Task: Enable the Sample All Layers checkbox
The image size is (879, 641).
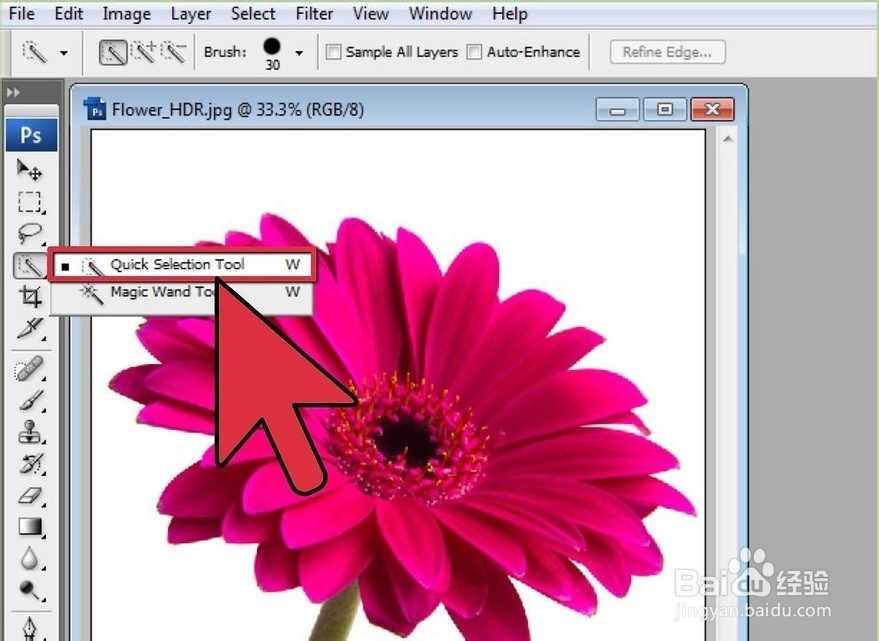Action: click(x=333, y=52)
